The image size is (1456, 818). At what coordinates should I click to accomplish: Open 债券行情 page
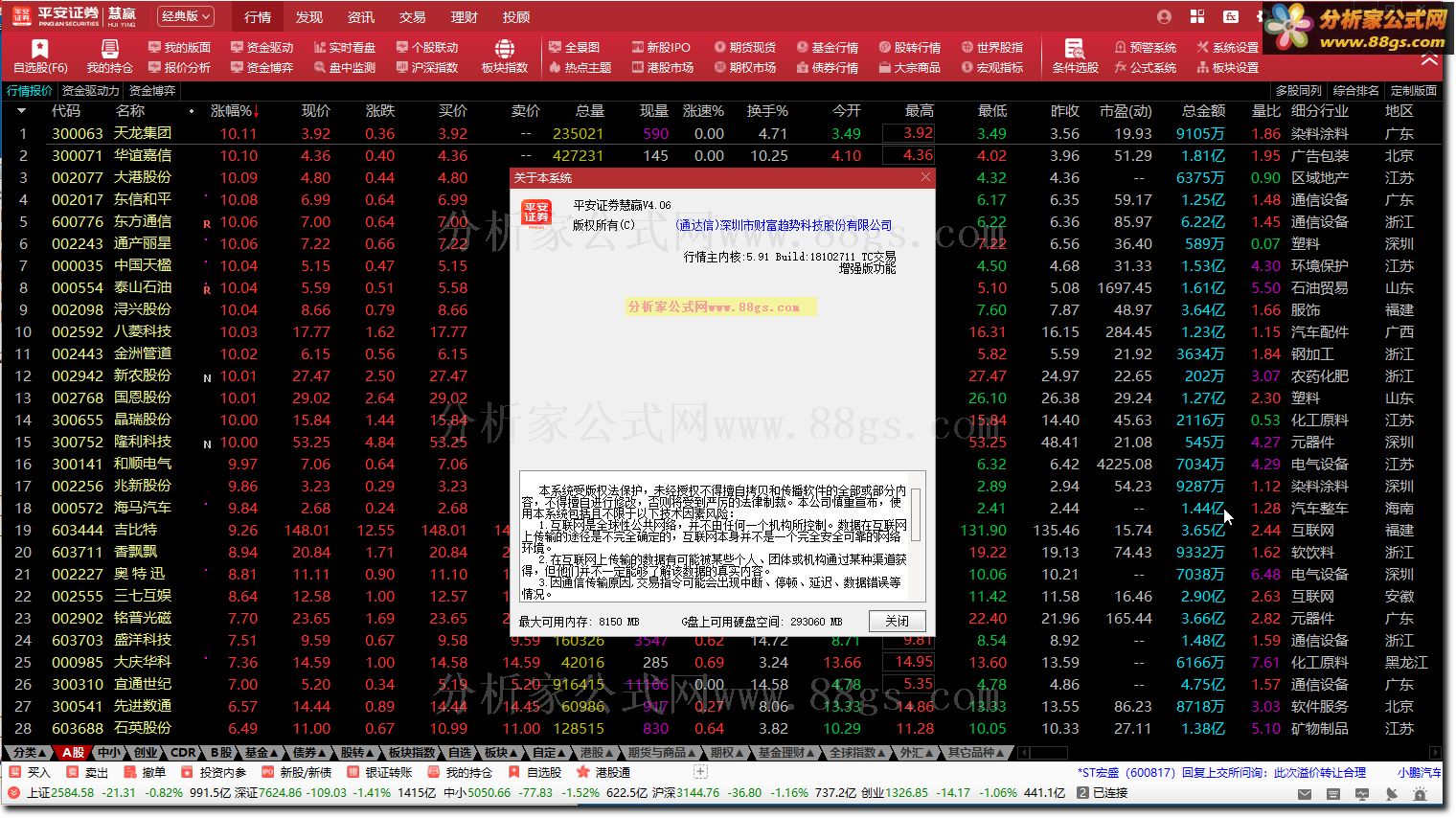[x=827, y=67]
